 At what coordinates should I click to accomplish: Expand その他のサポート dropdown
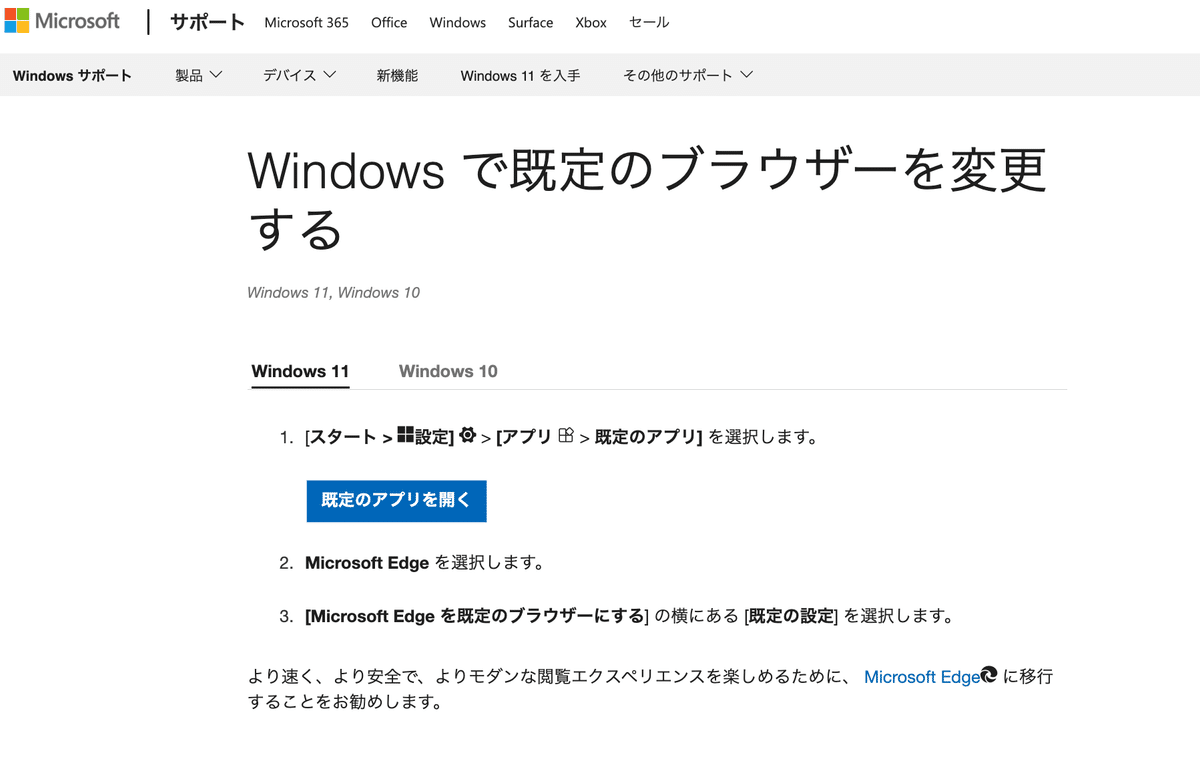point(687,75)
